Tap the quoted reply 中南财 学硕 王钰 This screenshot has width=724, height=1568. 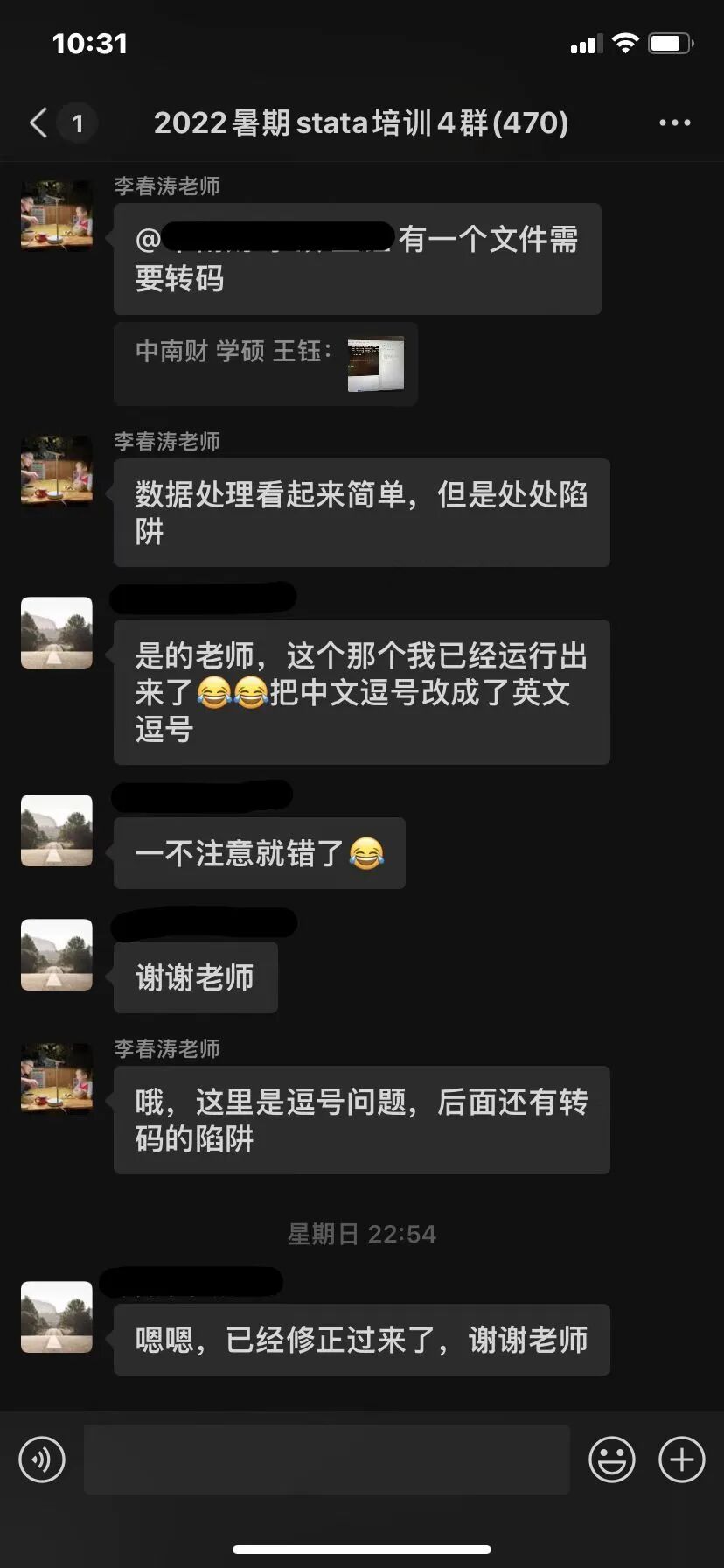tap(266, 364)
